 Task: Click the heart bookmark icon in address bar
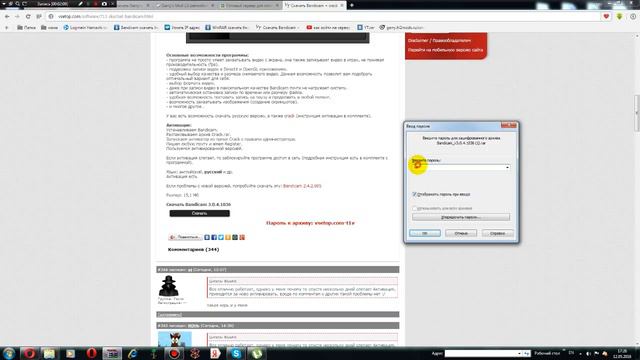[x=606, y=16]
